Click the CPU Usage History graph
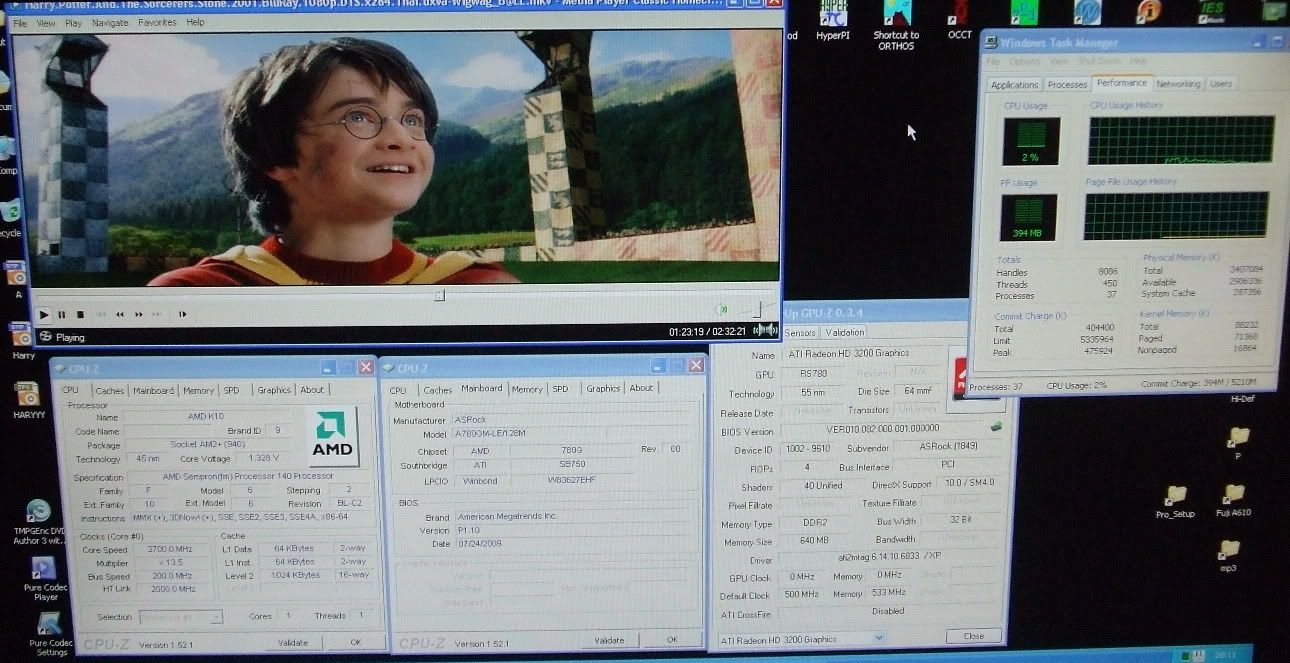The height and width of the screenshot is (663, 1290). (1181, 140)
